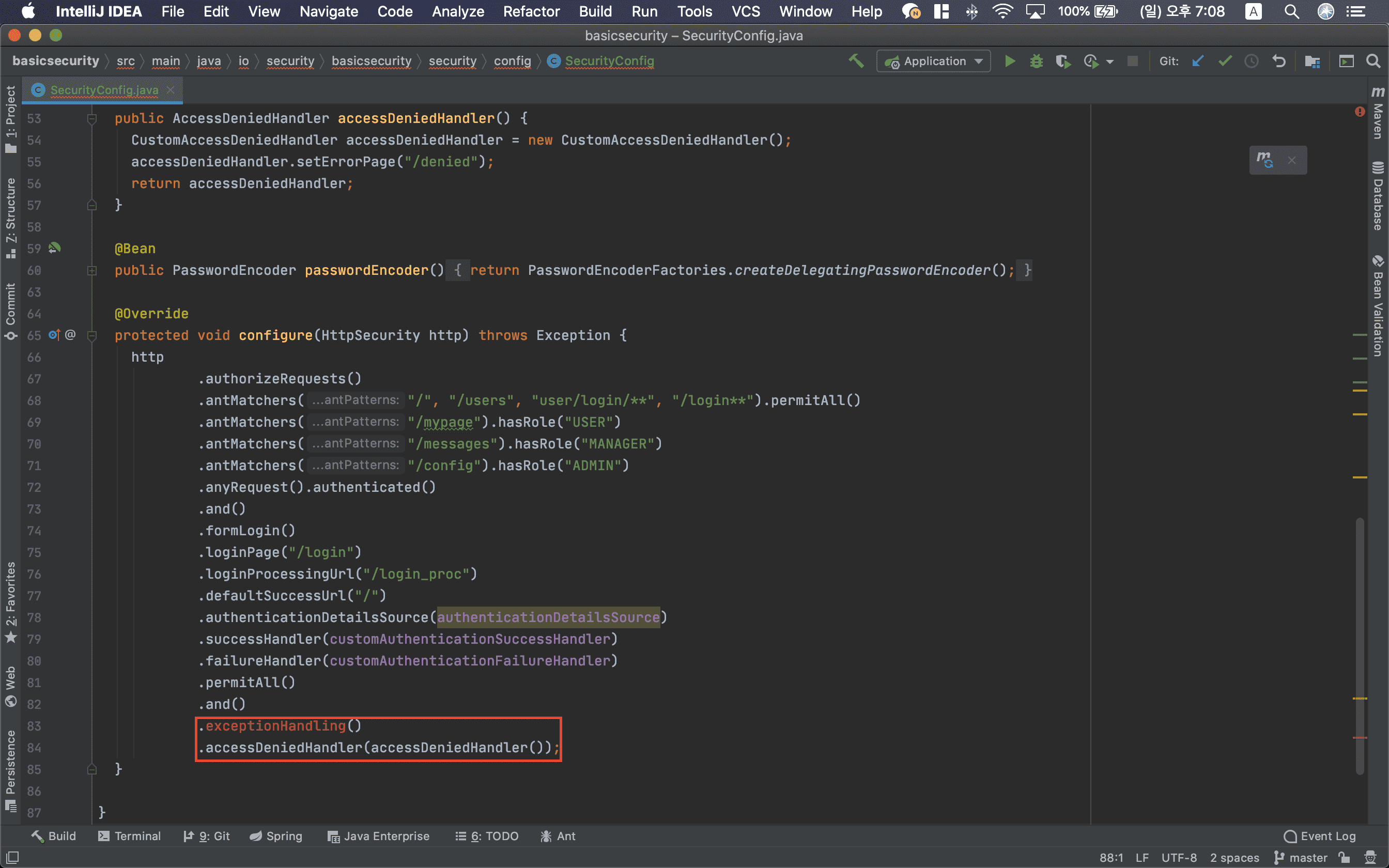
Task: Click Git Rollback undo arrow icon
Action: [1279, 61]
